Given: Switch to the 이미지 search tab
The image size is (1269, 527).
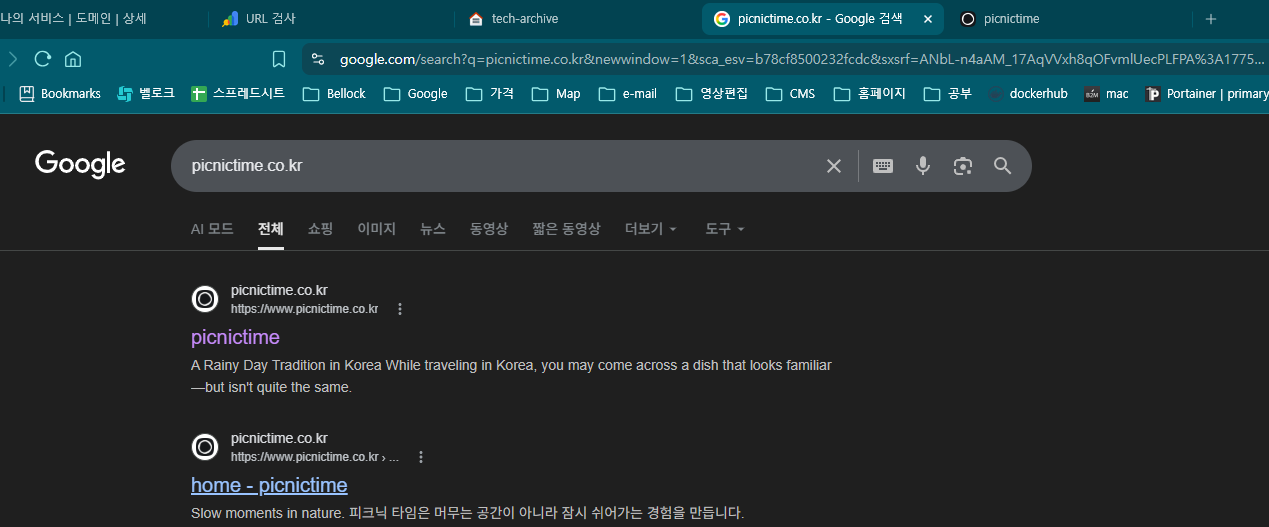Looking at the screenshot, I should click(377, 229).
